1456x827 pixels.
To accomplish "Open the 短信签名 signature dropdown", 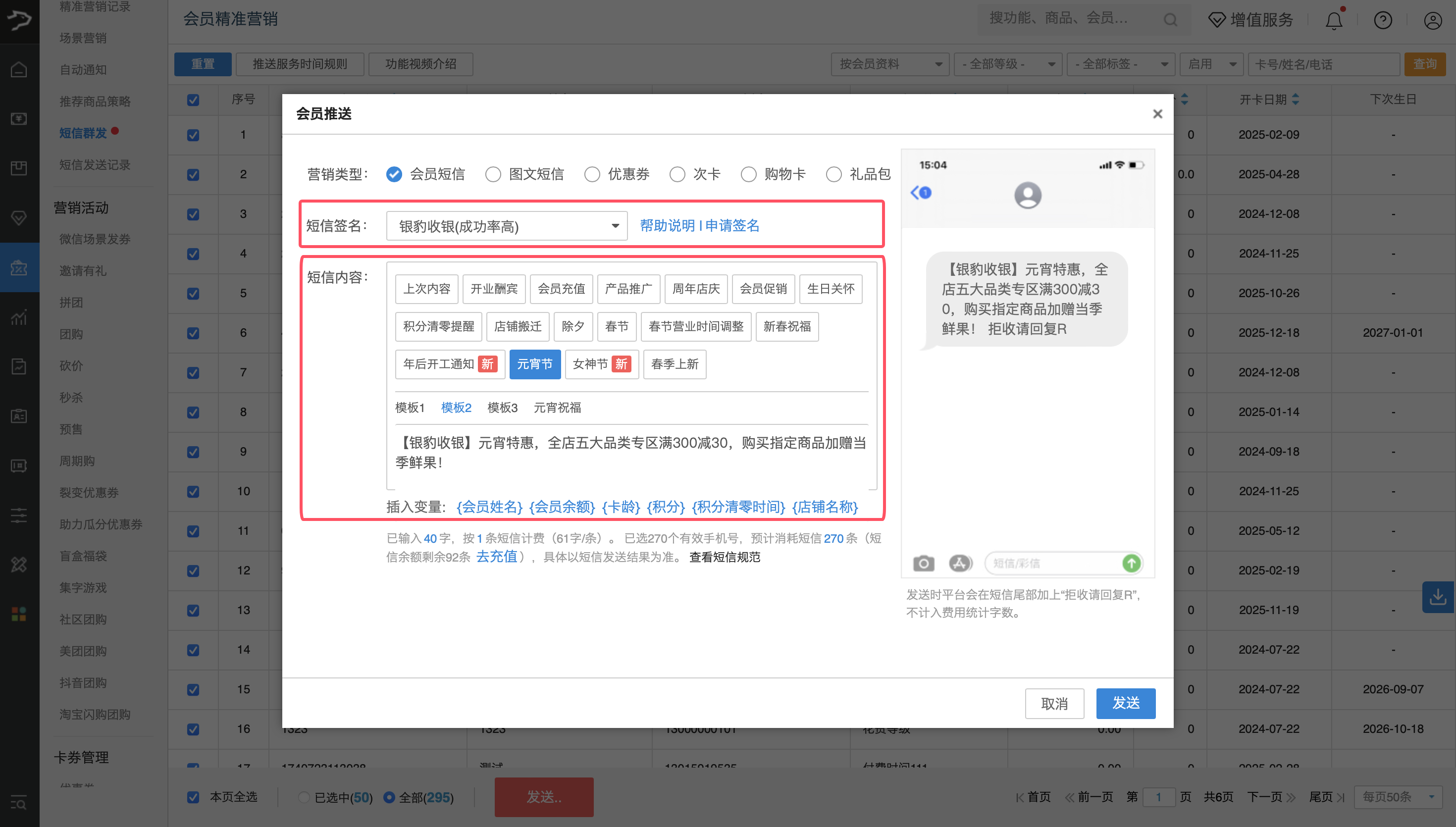I will point(506,225).
